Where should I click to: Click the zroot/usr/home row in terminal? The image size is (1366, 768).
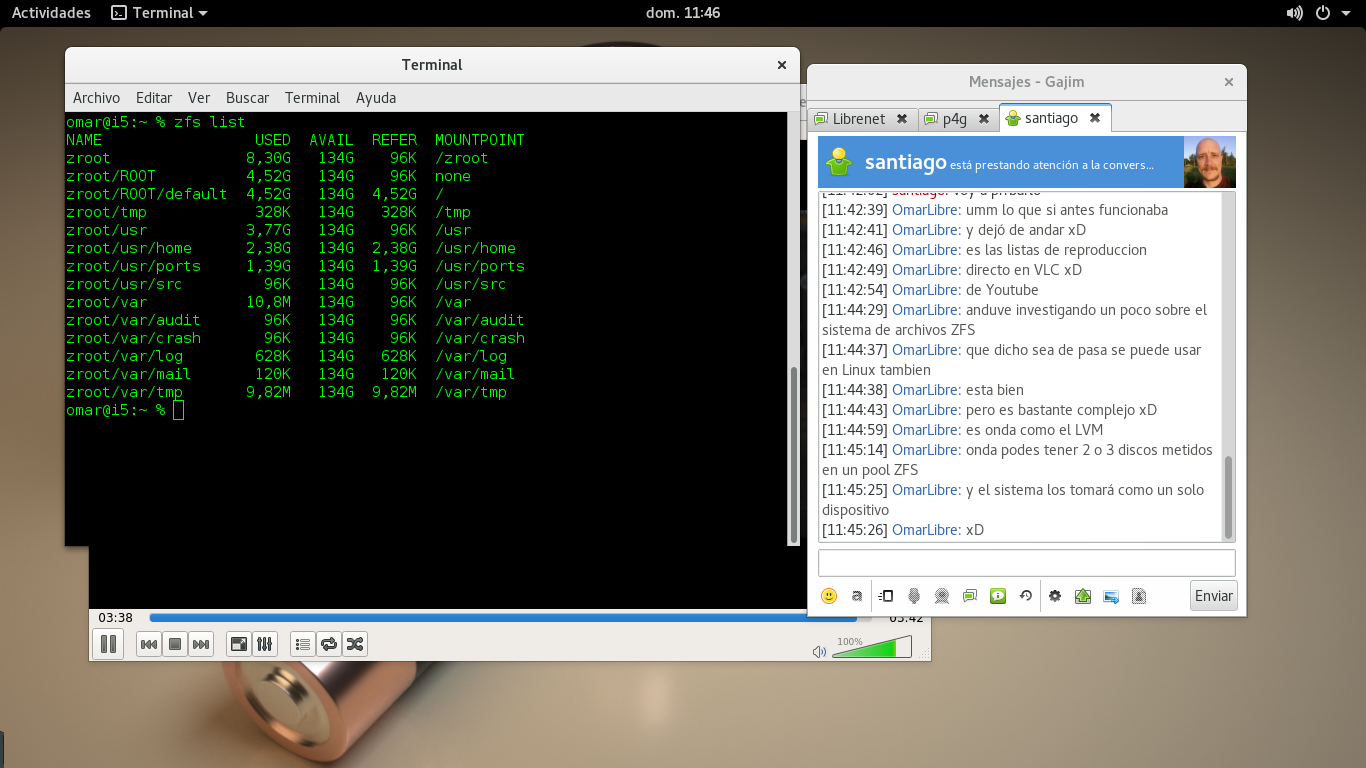tap(291, 248)
